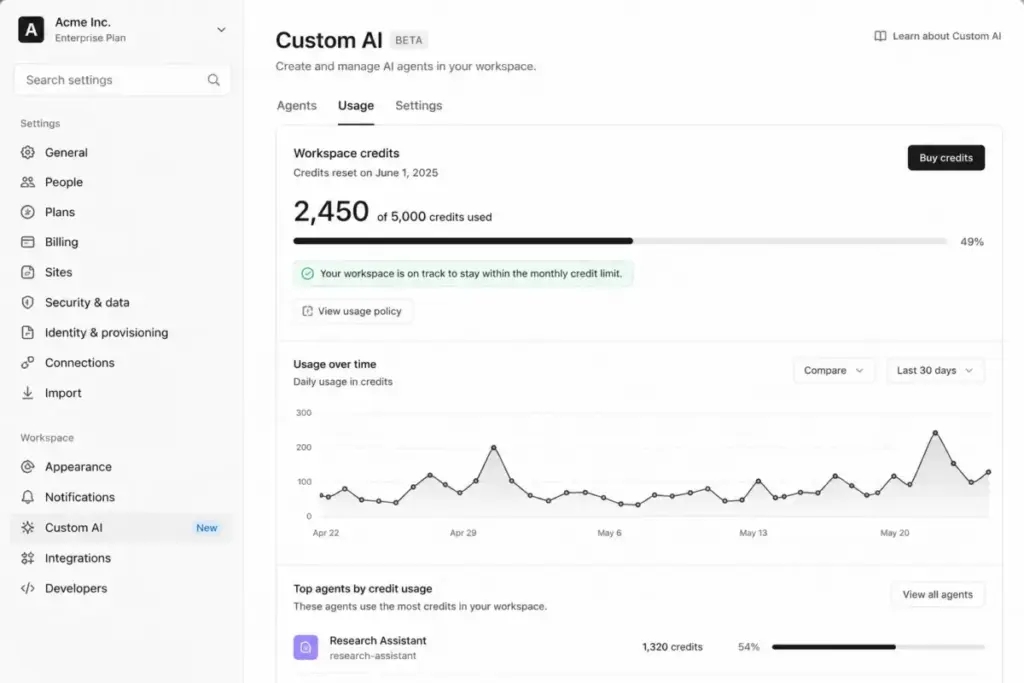Screen dimensions: 1024x683
Task: Click the Buy credits button
Action: (946, 158)
